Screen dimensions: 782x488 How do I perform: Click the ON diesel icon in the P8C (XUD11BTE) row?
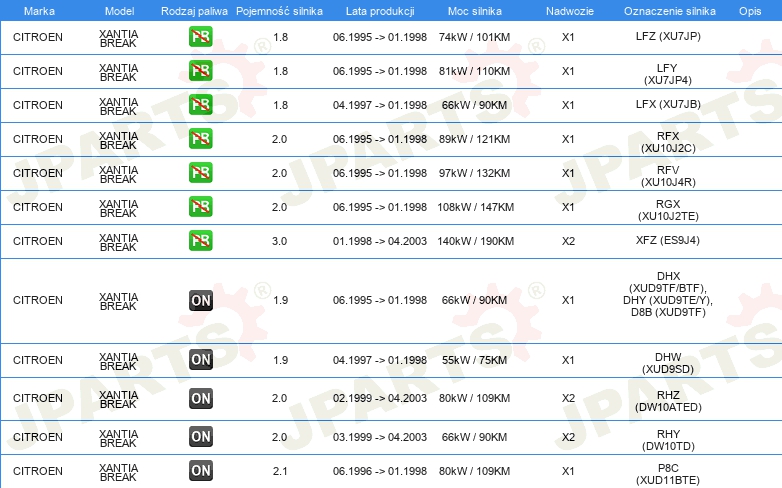[x=201, y=470]
